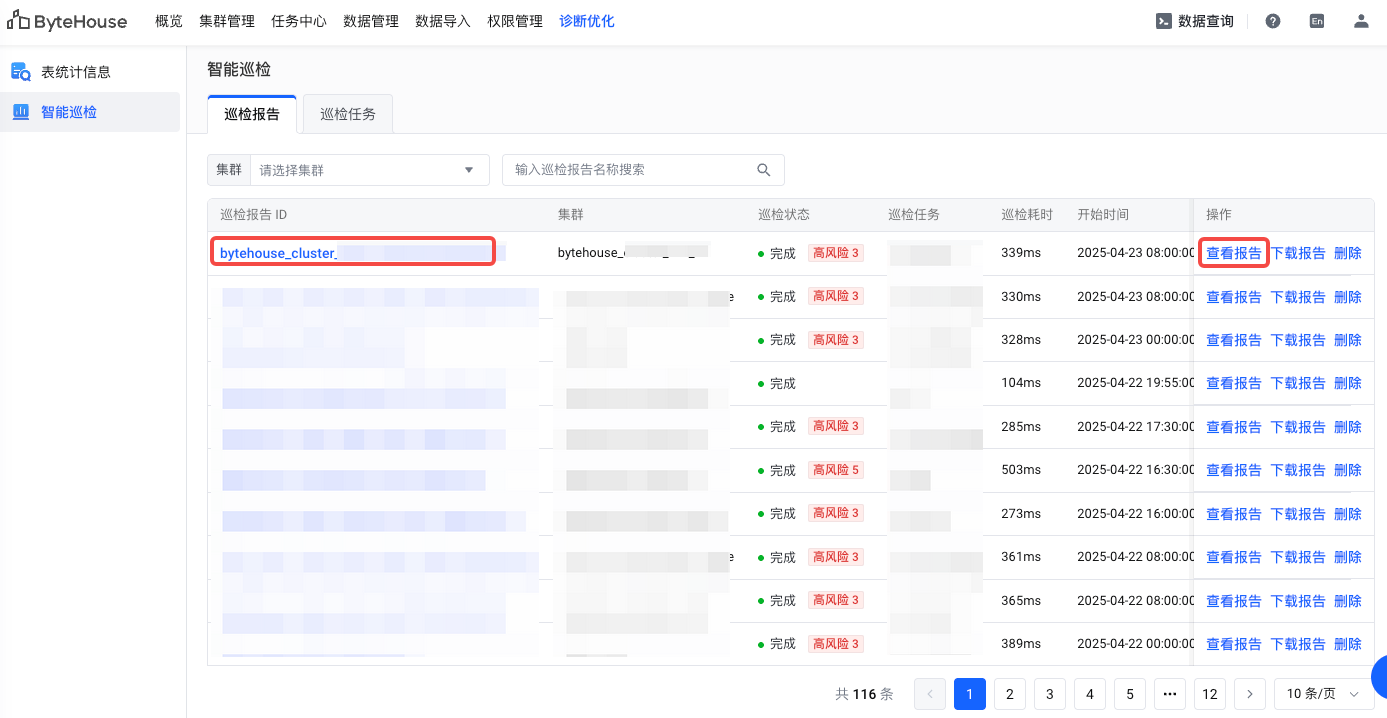Click 下载报告 in the 285ms row
This screenshot has width=1387, height=718.
point(1298,427)
